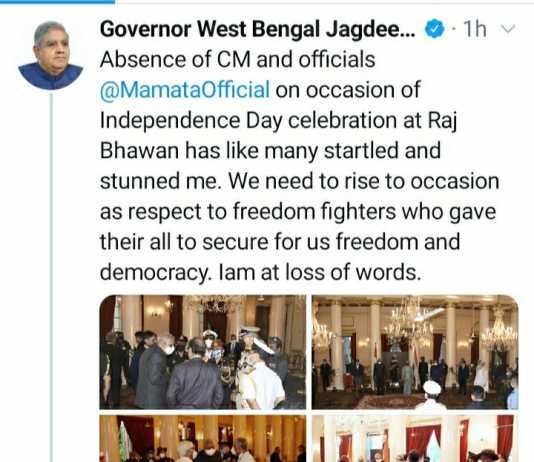Screen dimensions: 534x462
Task: Click the 1h timestamp
Action: point(475,29)
